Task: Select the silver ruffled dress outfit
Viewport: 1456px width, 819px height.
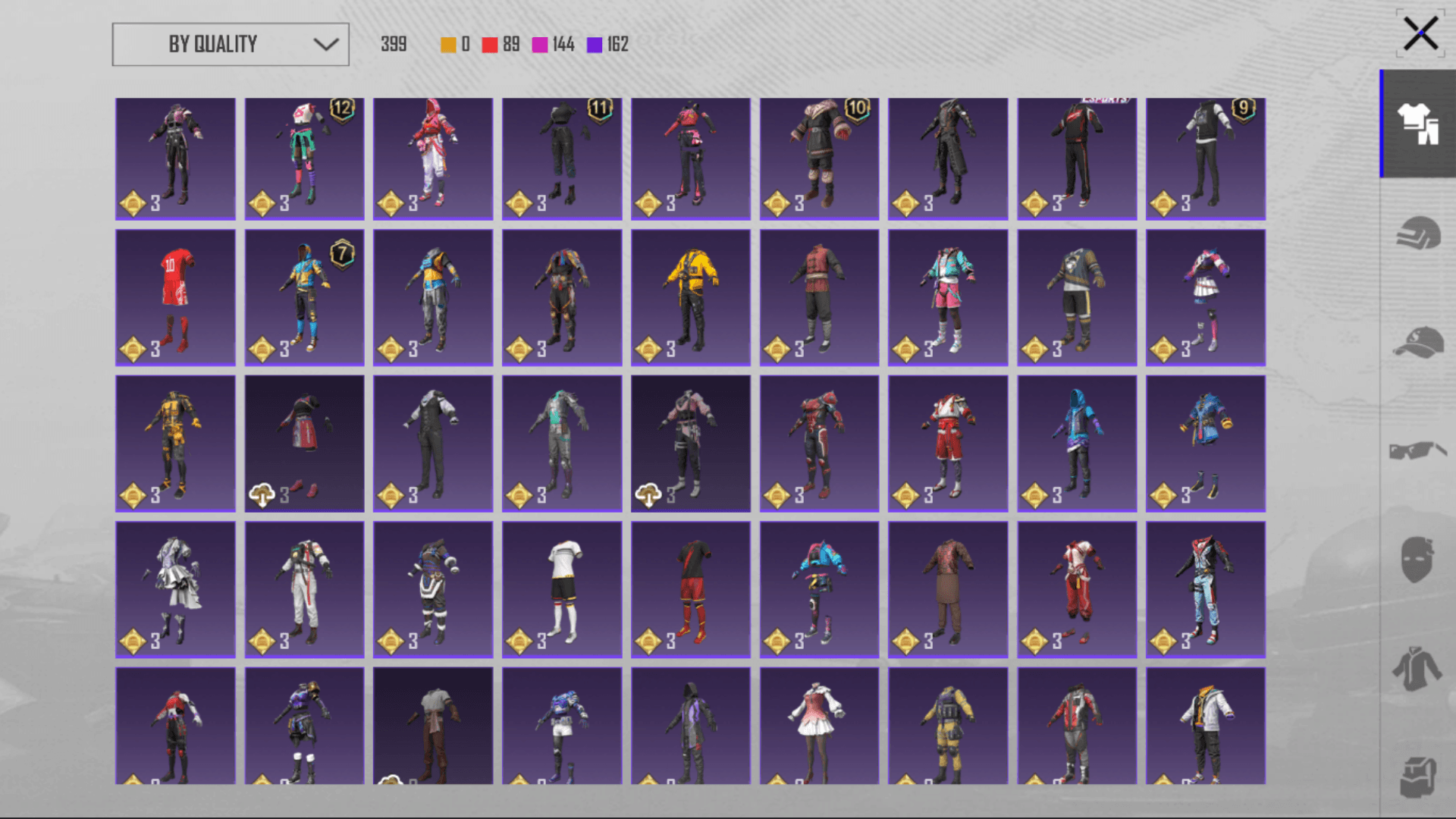Action: (175, 588)
